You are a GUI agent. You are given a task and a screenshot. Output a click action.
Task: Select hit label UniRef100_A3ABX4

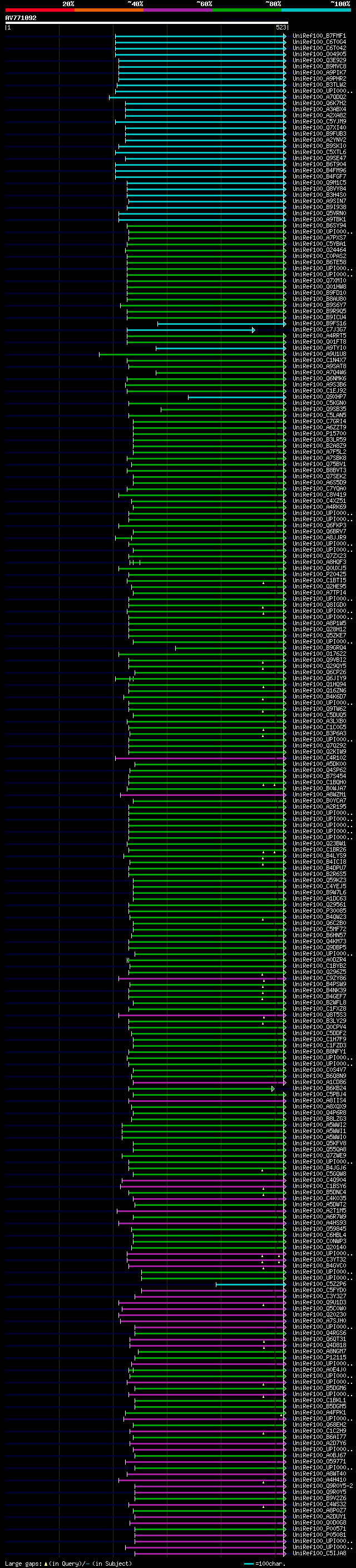click(x=319, y=110)
